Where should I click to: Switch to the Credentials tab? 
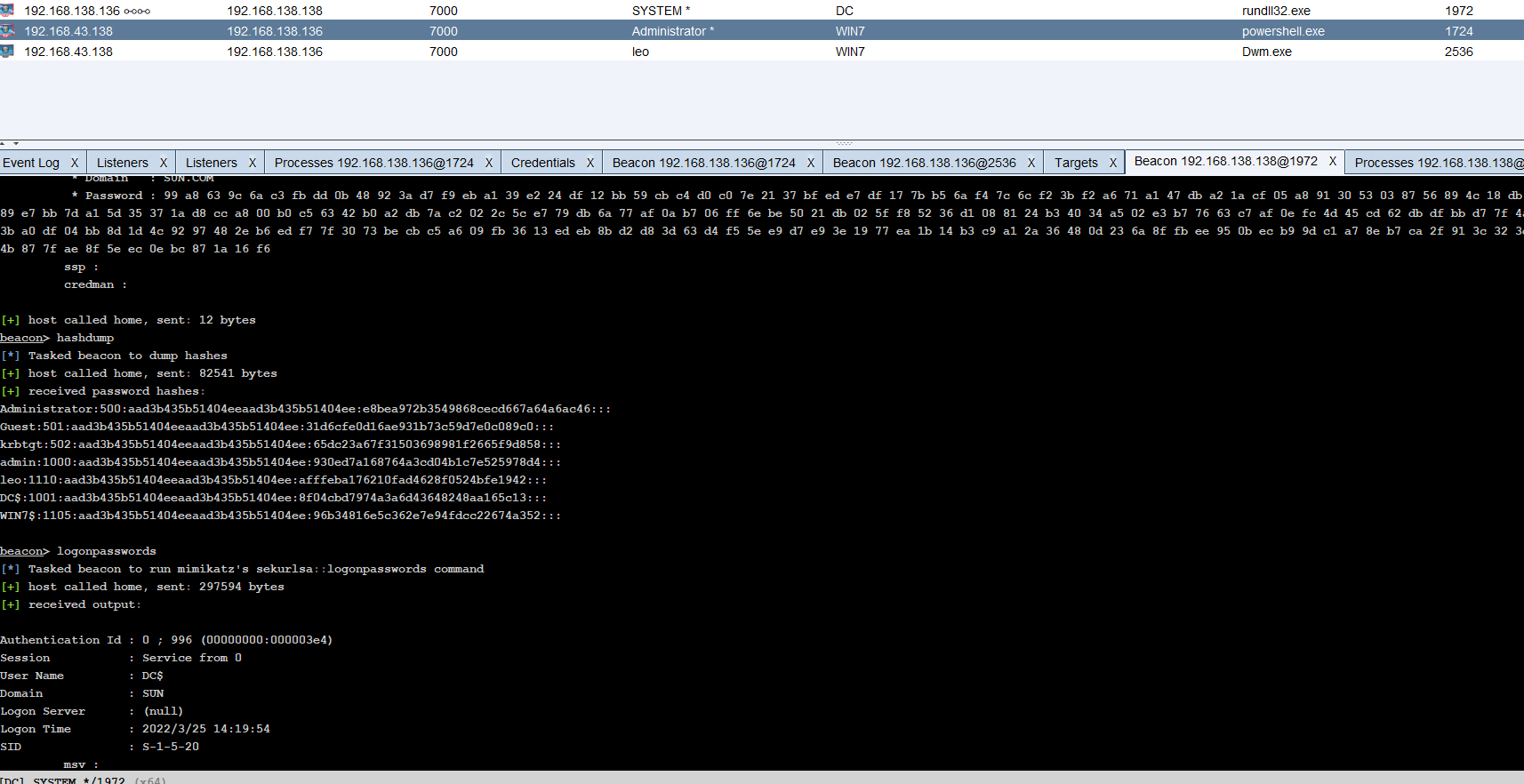click(x=543, y=163)
